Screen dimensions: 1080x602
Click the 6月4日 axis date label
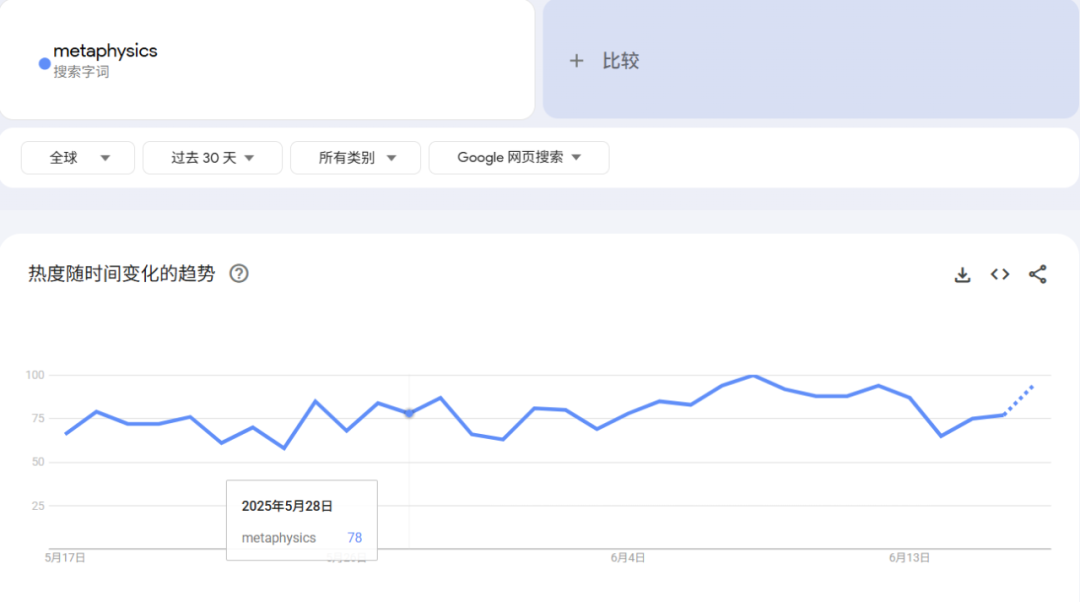point(627,558)
